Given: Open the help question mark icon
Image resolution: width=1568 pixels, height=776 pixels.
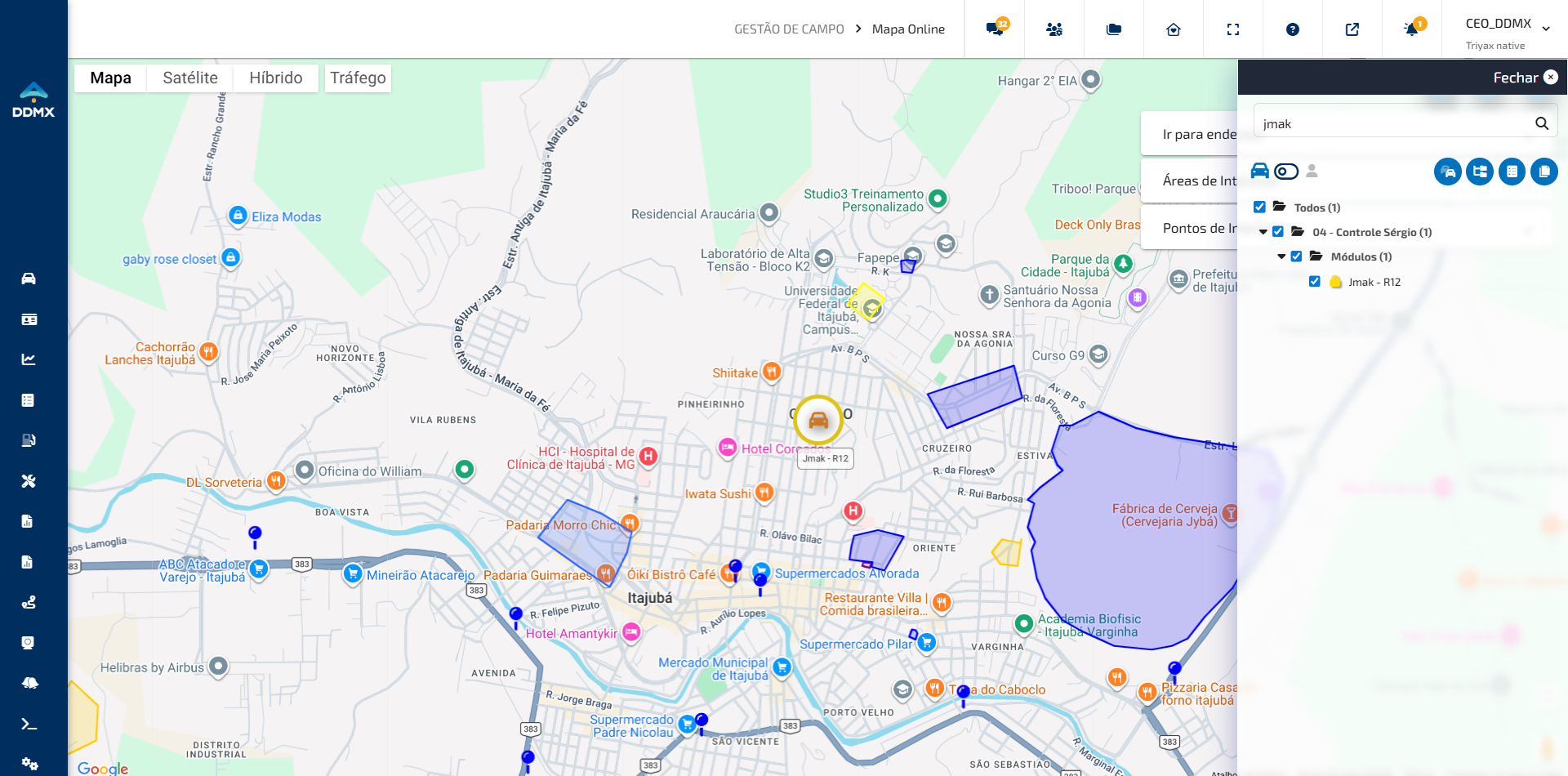Looking at the screenshot, I should [1293, 29].
